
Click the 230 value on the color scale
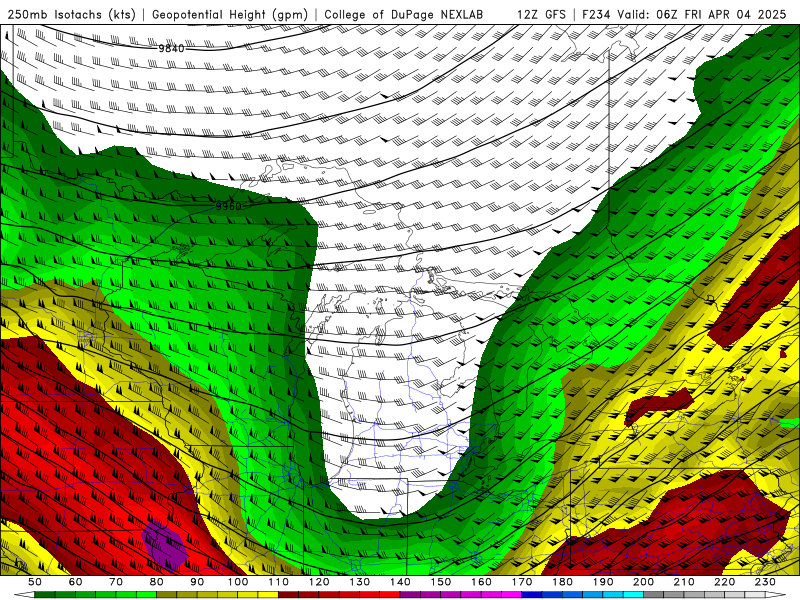tap(765, 582)
